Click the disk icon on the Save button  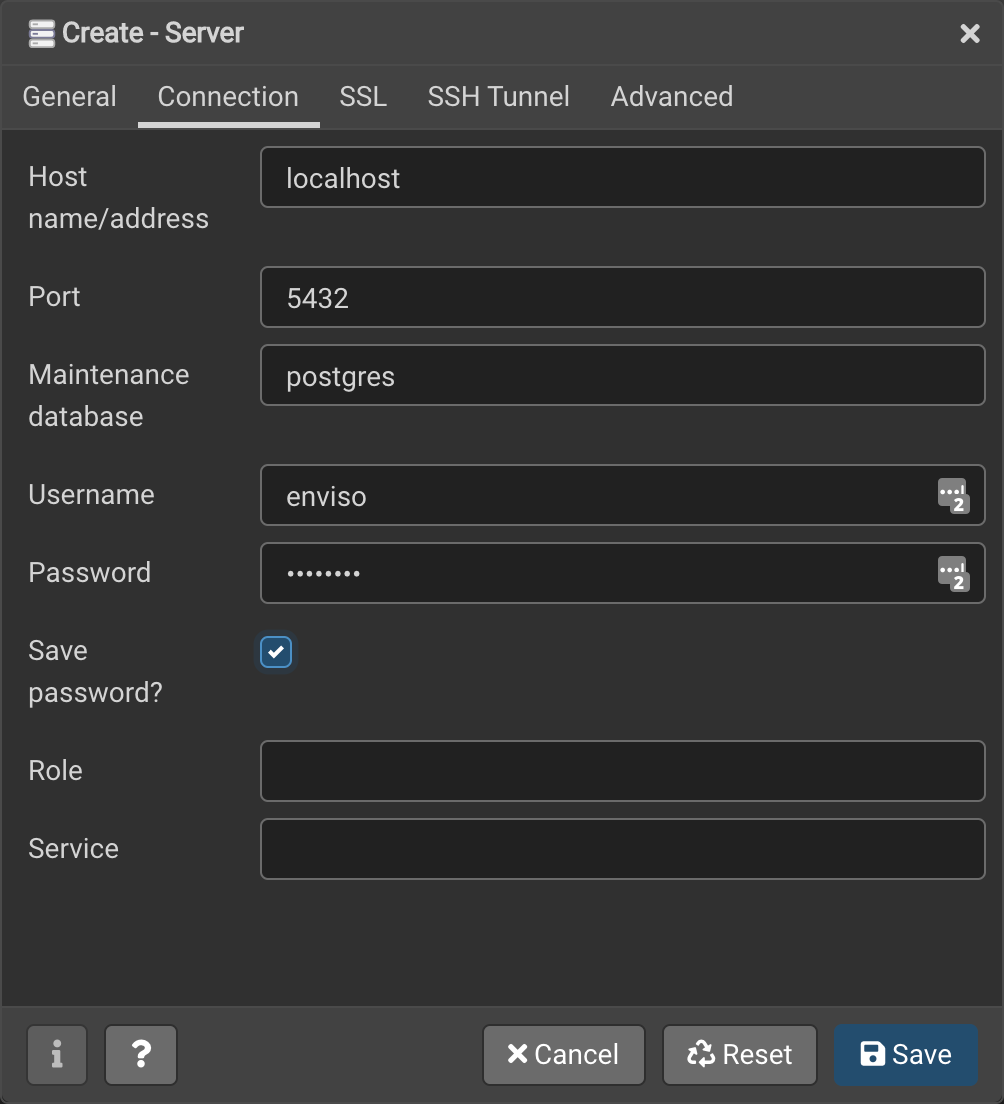pyautogui.click(x=872, y=1054)
